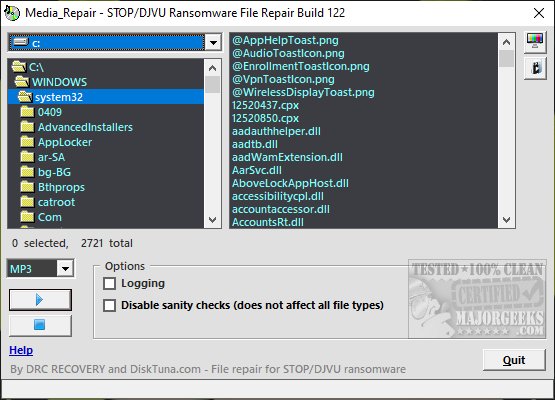
Task: Click the Bthprops folder icon
Action: [x=27, y=187]
